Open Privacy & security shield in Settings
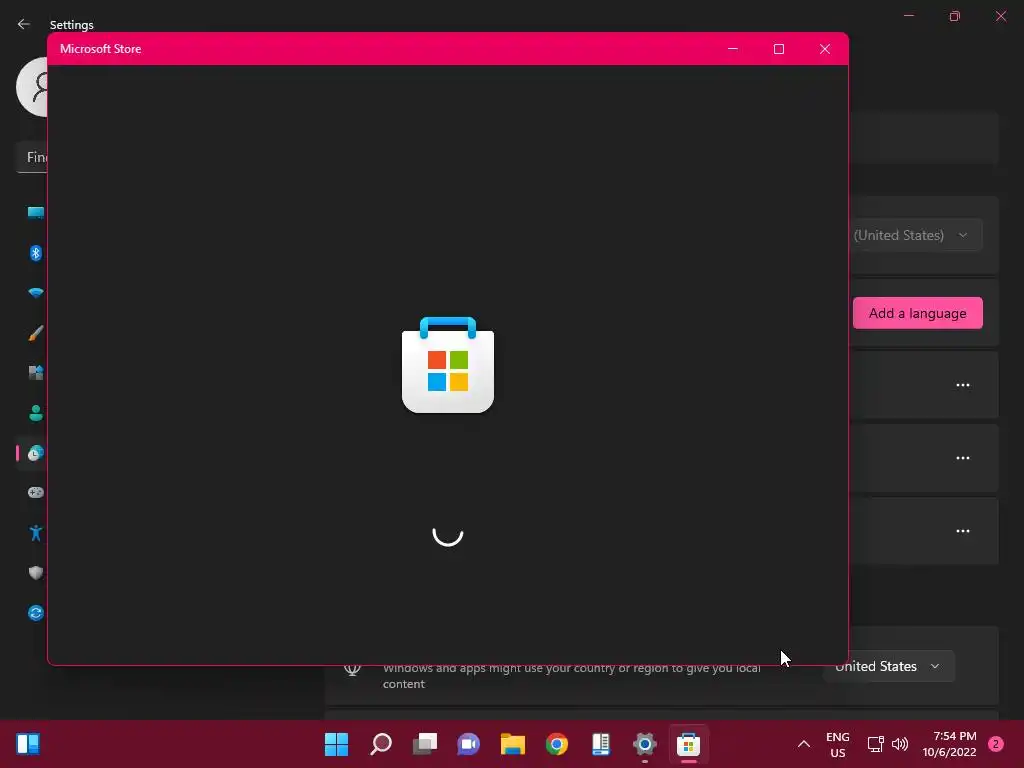Screen dimensions: 1024x768 36,573
